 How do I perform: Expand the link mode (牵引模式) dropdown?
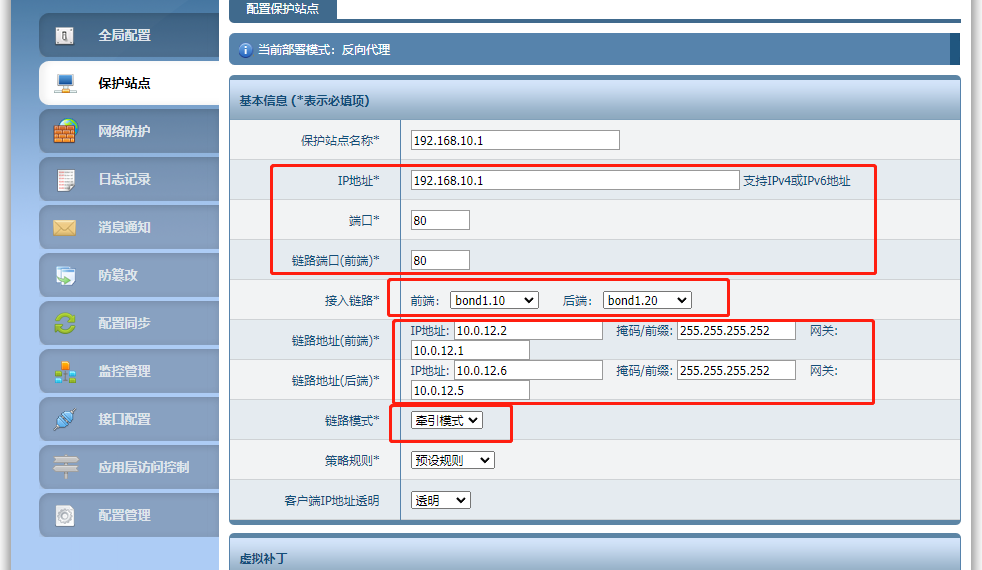447,421
